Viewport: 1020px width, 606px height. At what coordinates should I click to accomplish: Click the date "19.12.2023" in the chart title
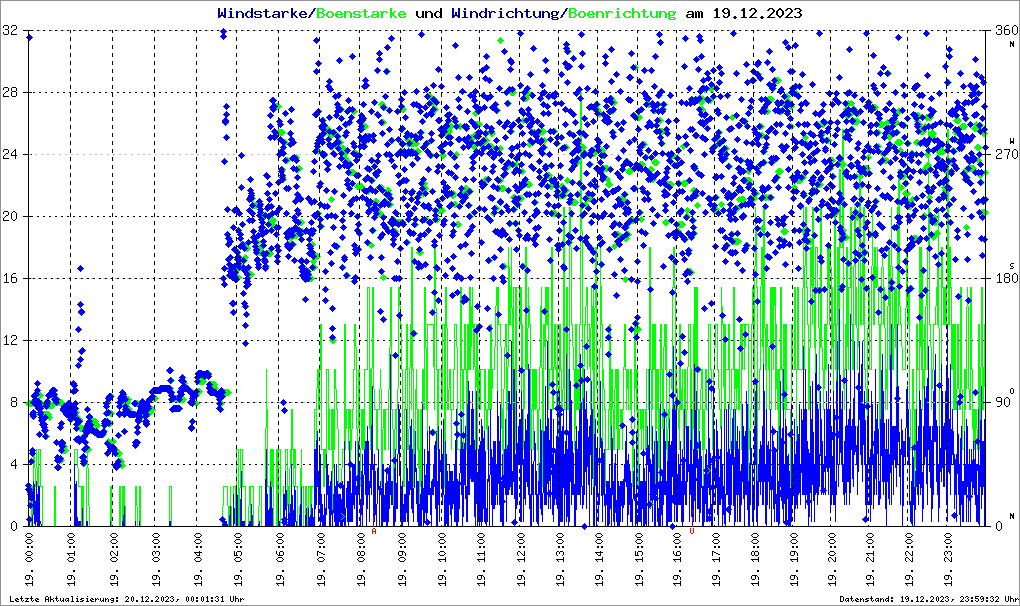757,13
